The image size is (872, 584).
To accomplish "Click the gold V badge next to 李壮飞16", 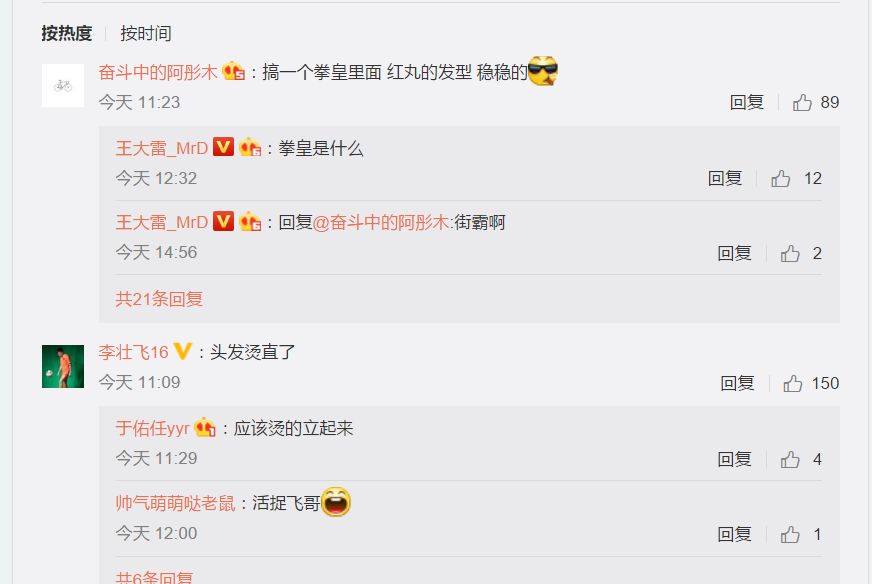I will click(183, 351).
